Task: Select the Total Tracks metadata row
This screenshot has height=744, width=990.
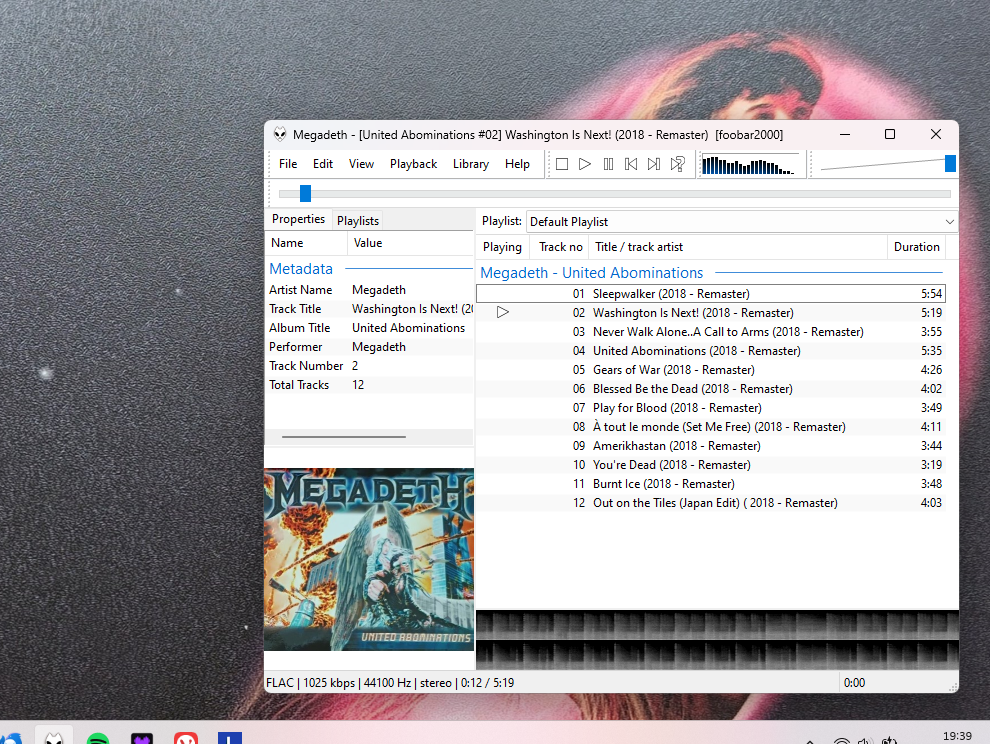Action: (369, 385)
